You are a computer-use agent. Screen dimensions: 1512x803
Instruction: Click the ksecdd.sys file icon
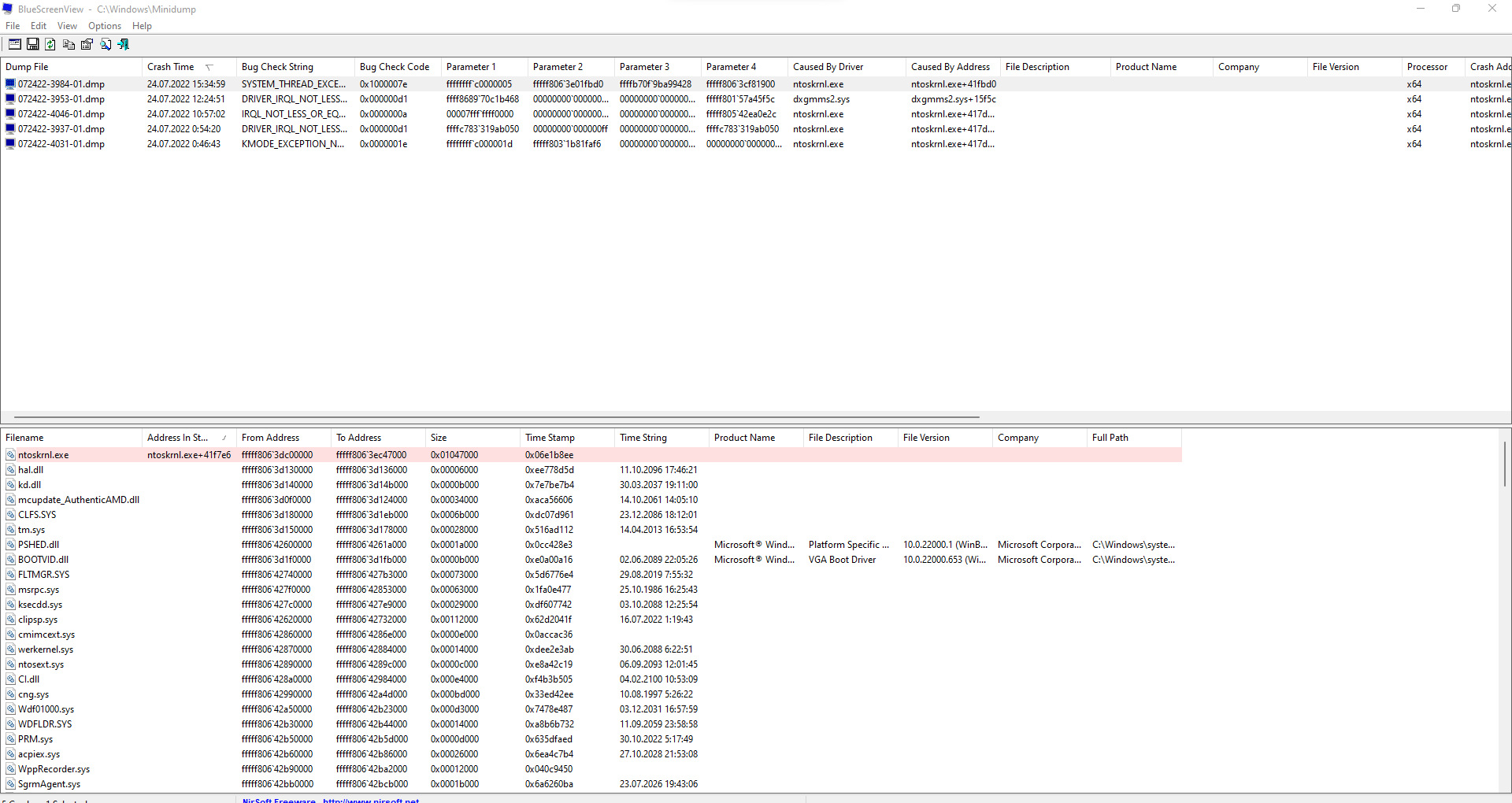point(10,604)
